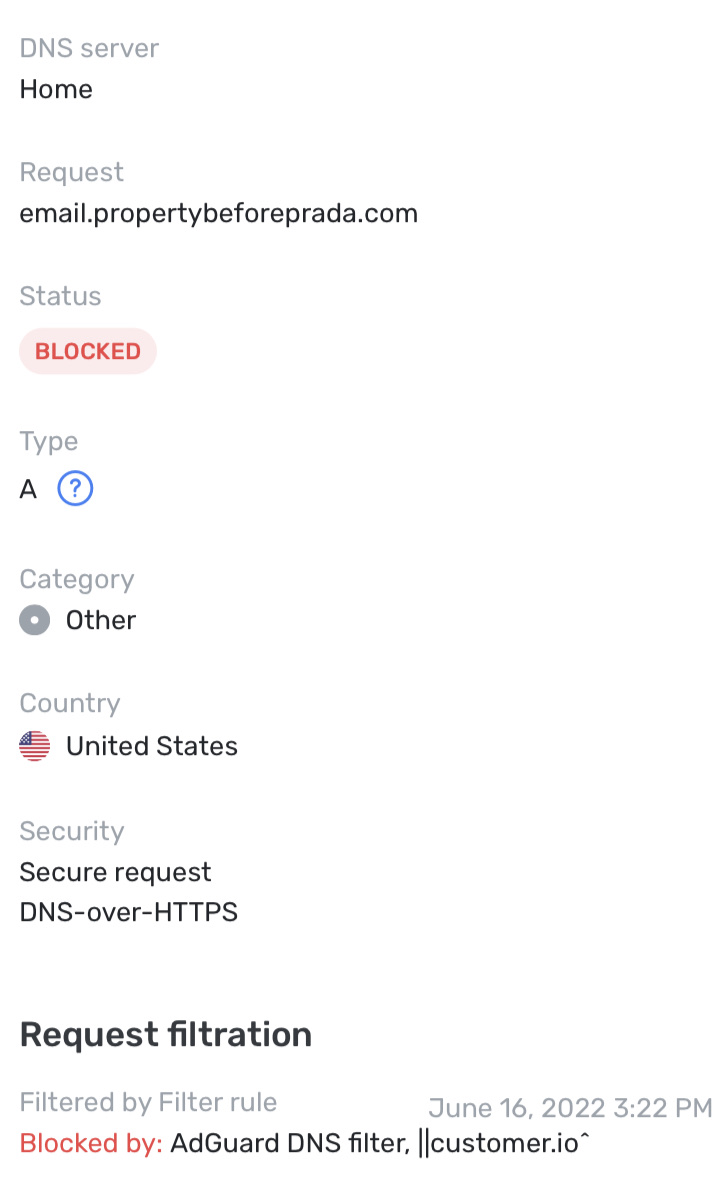721x1192 pixels.
Task: Click the Filtered by Filter rule label
Action: pos(148,1101)
